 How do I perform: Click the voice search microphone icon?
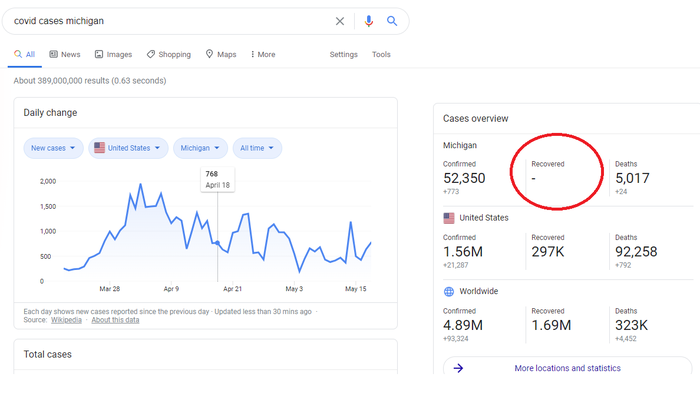click(368, 21)
